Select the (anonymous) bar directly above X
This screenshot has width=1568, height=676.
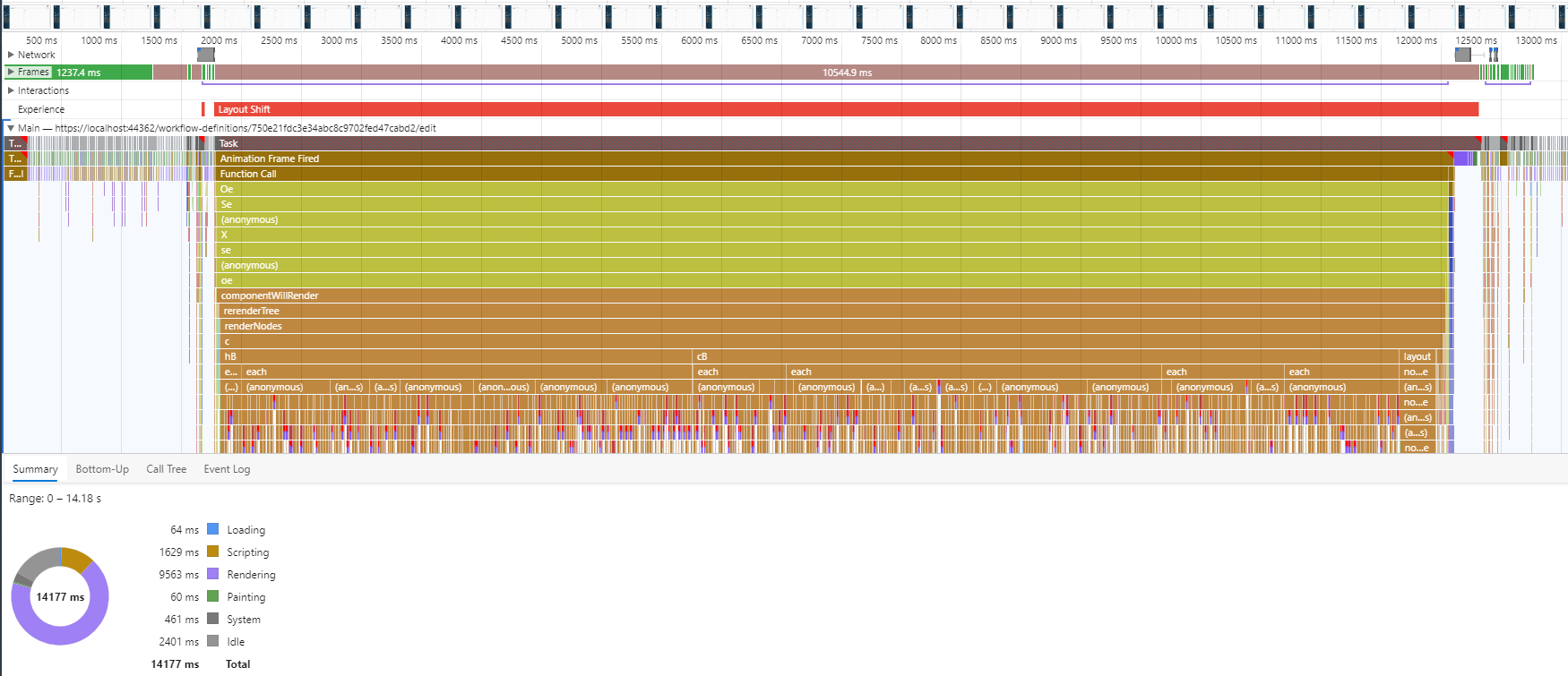tap(833, 219)
